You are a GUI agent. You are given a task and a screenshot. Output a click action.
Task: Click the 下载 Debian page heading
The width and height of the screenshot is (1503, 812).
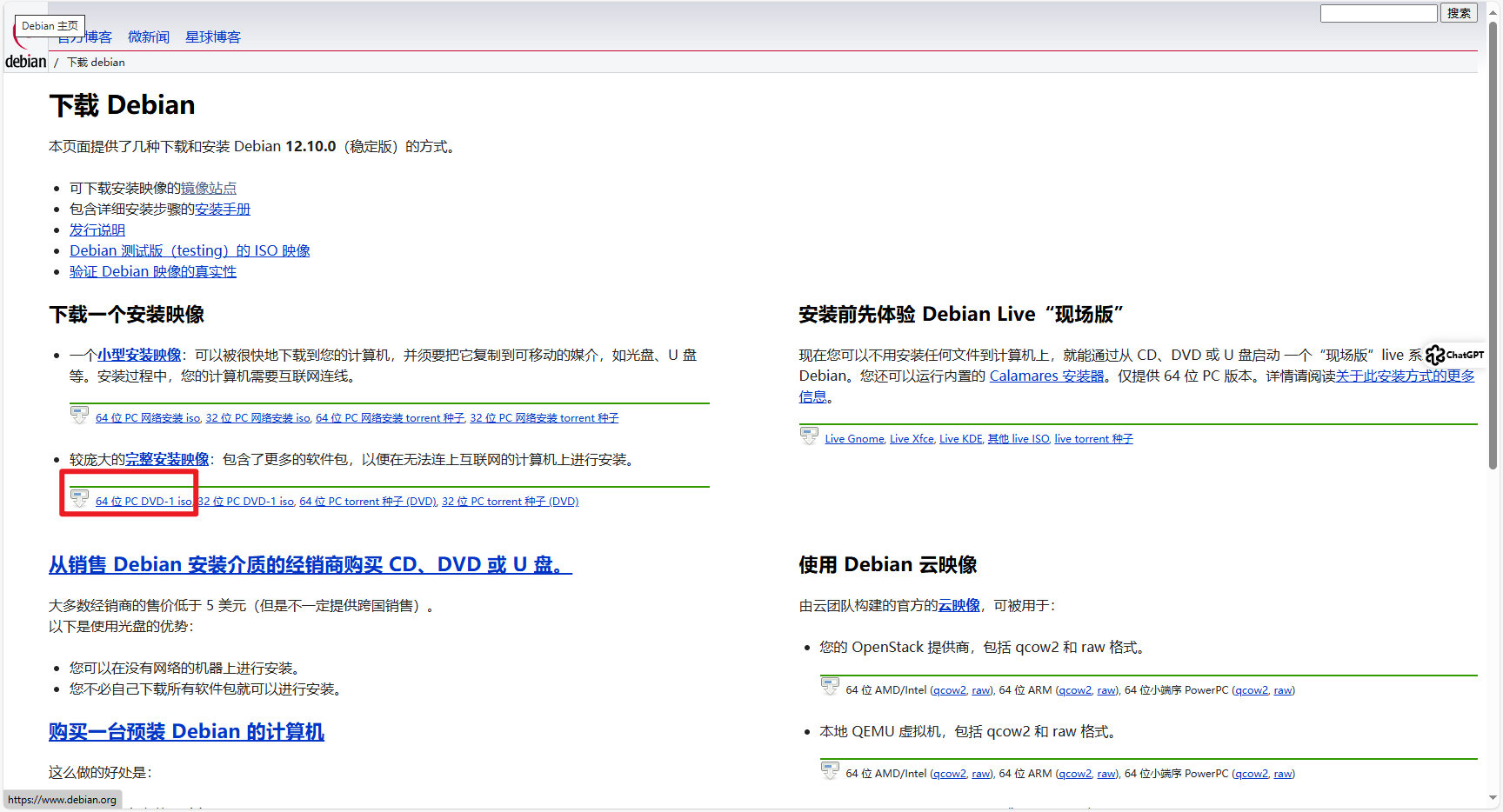pos(123,105)
